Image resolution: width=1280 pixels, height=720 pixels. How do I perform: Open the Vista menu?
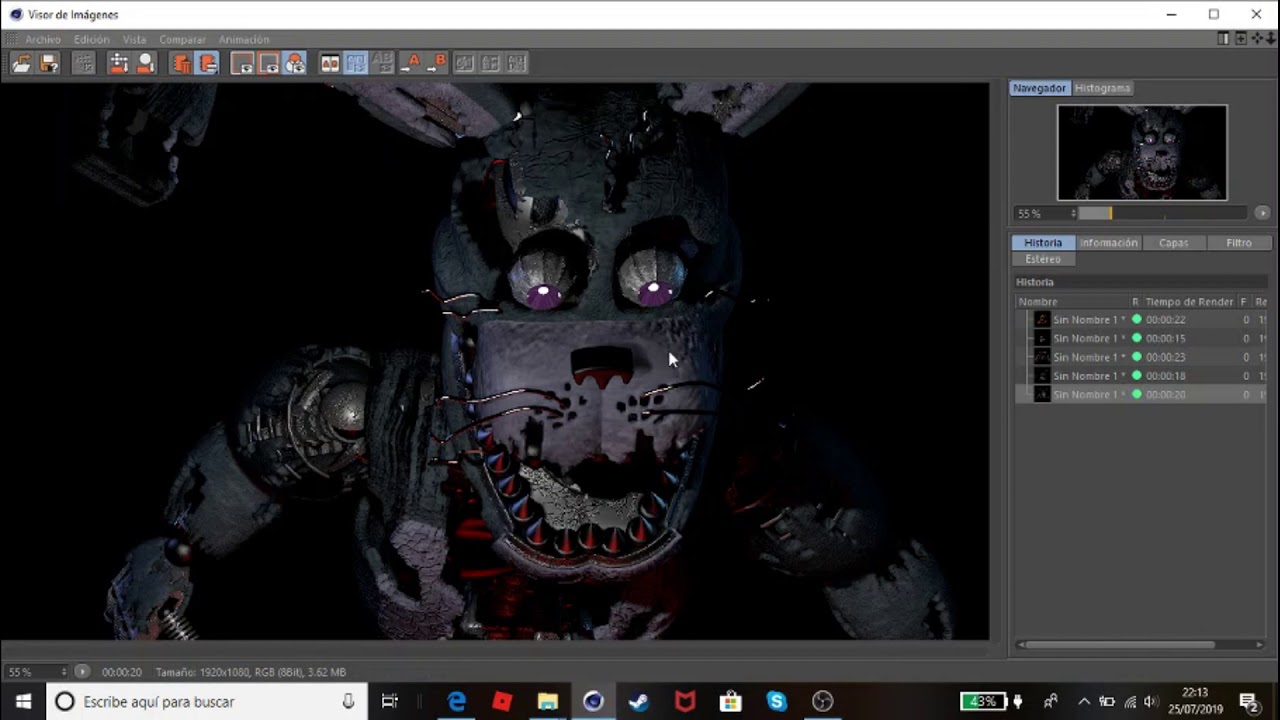point(134,39)
